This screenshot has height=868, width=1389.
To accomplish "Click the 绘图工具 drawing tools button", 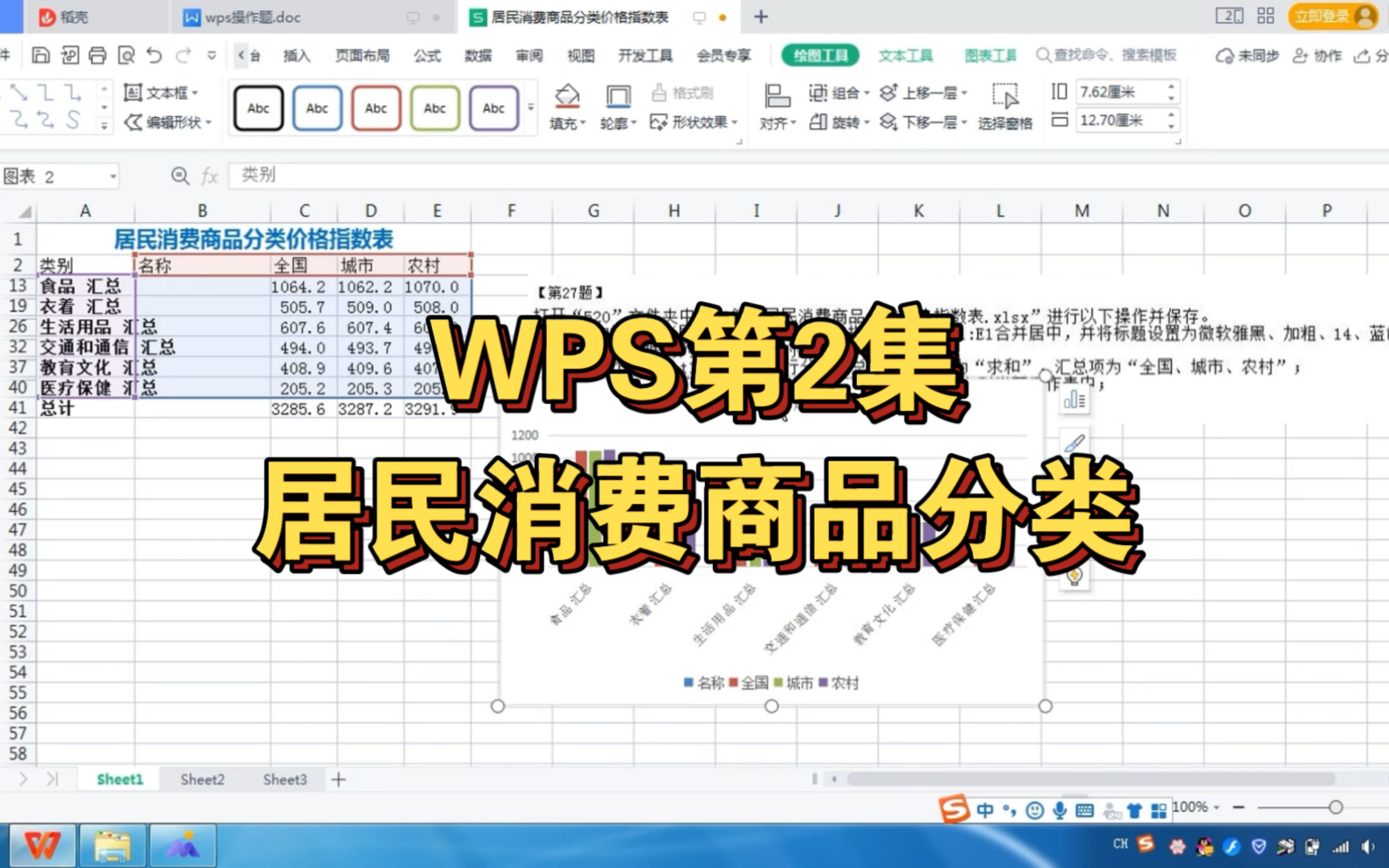I will 820,55.
